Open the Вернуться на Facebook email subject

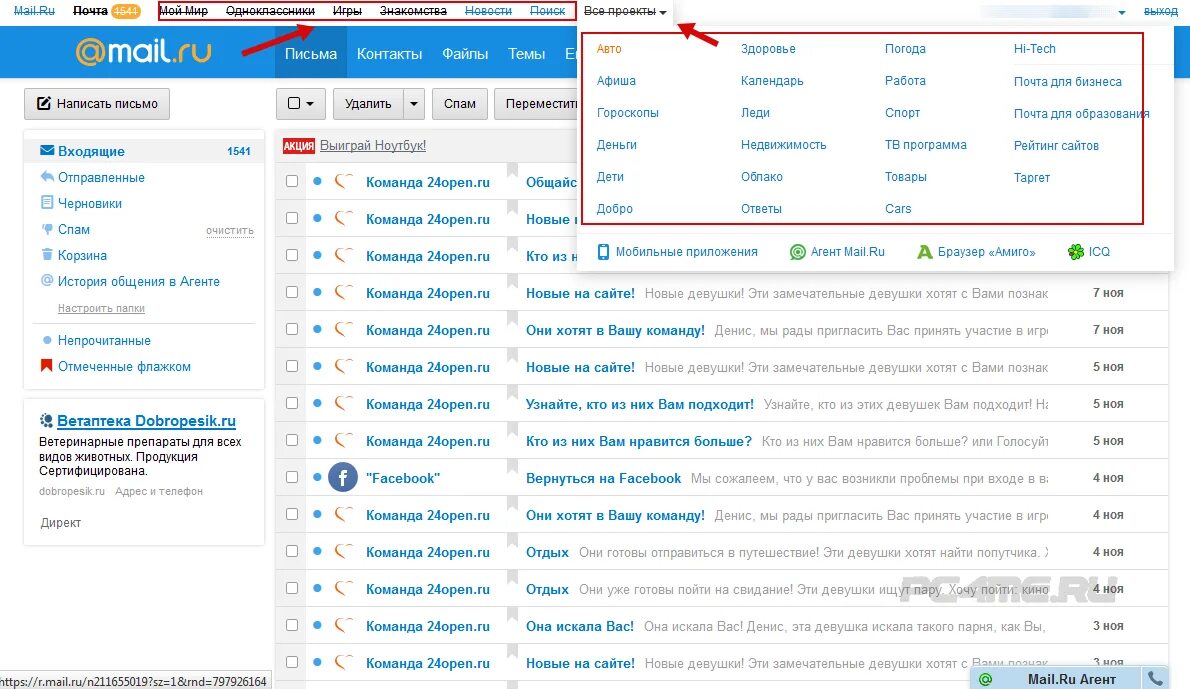tap(603, 478)
